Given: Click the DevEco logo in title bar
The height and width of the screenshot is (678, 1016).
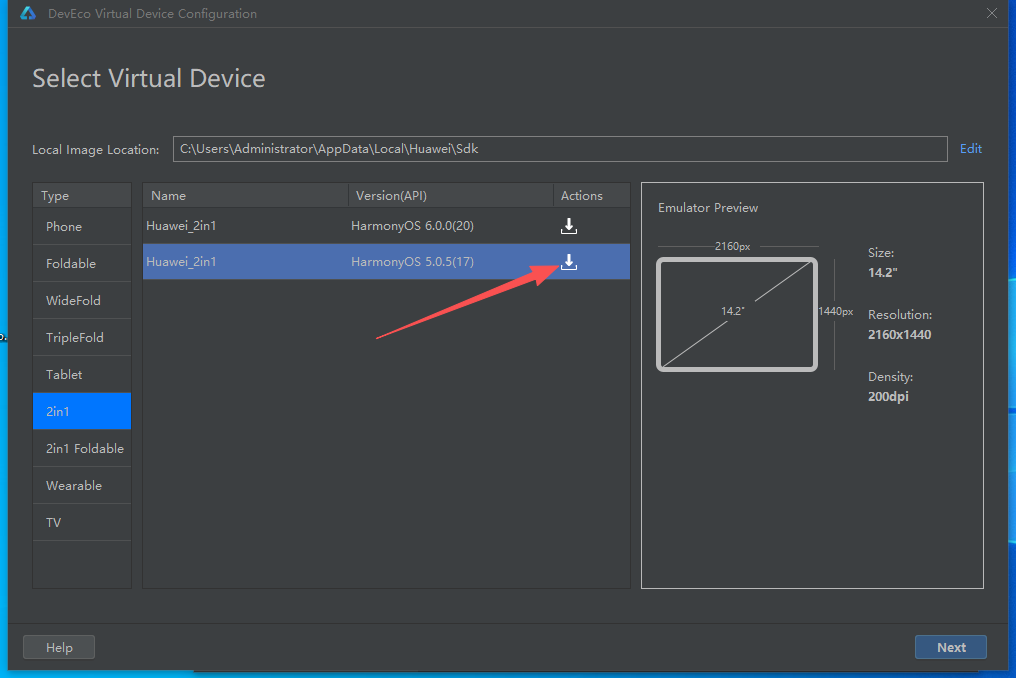Looking at the screenshot, I should (28, 13).
